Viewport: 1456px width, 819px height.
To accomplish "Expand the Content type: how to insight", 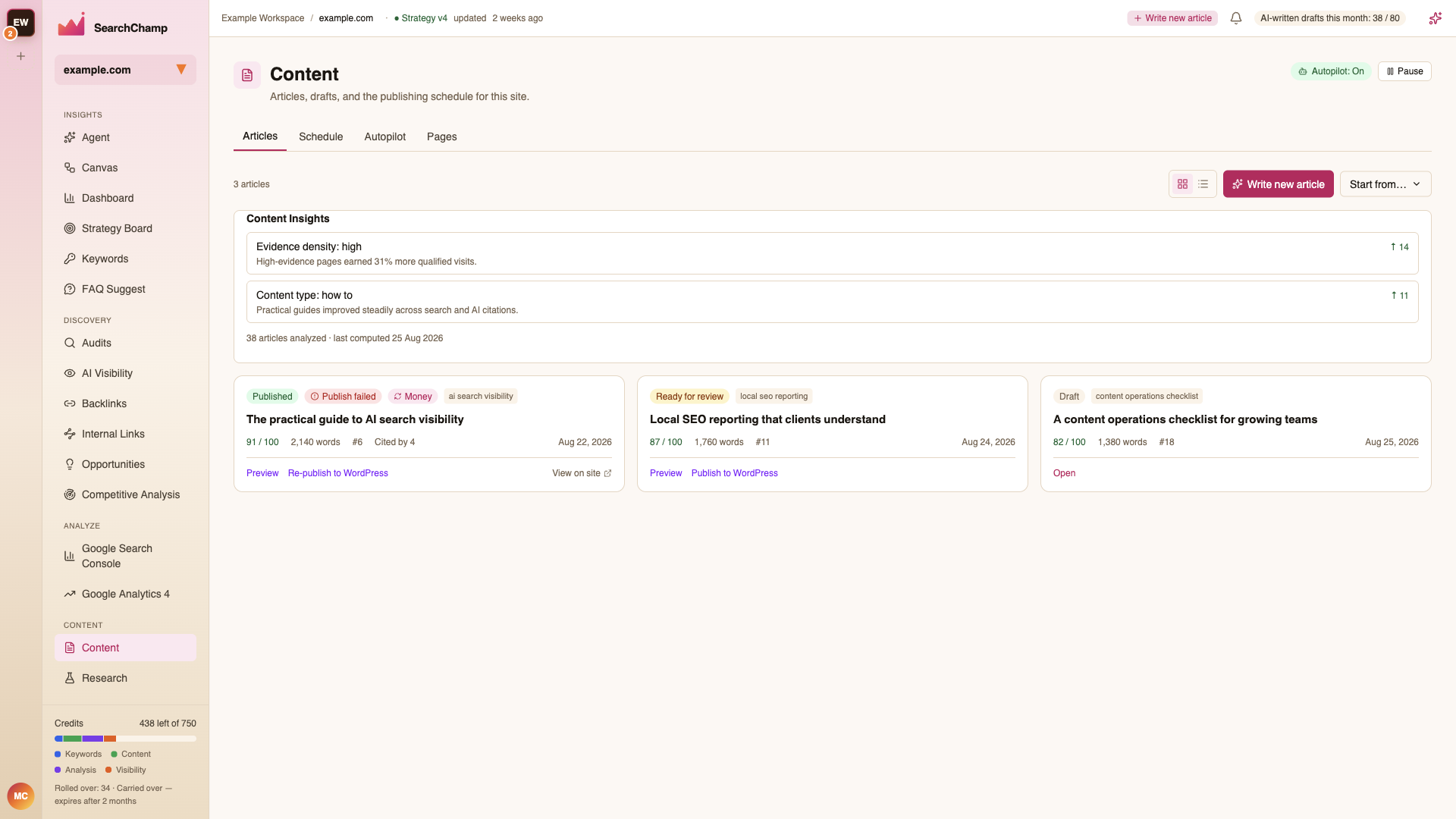I will (x=832, y=302).
